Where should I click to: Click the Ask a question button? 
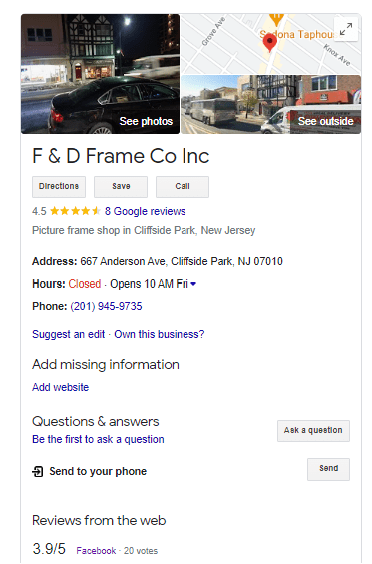pyautogui.click(x=313, y=431)
